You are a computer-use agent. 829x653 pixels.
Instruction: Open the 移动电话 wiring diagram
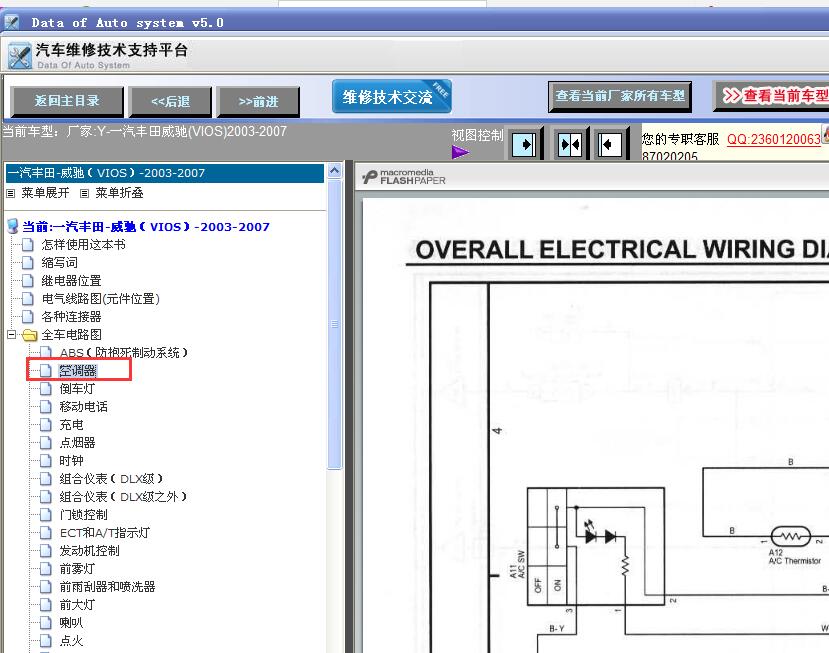[x=84, y=407]
